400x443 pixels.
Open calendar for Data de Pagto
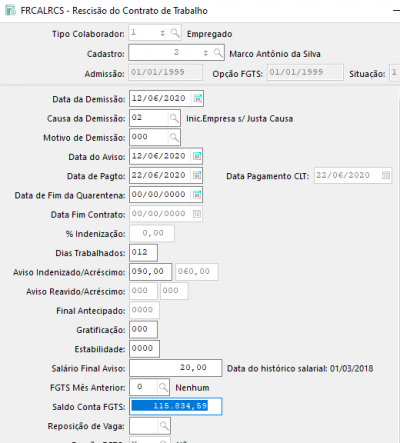click(197, 175)
